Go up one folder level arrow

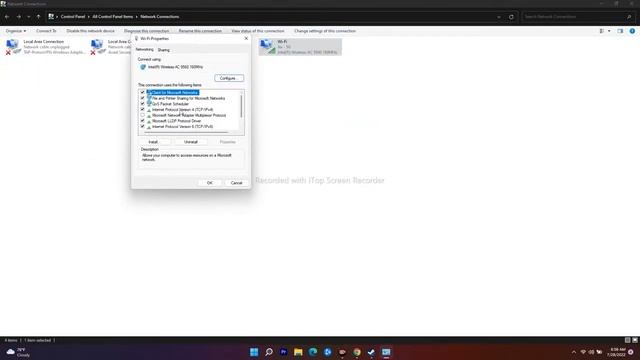38,17
